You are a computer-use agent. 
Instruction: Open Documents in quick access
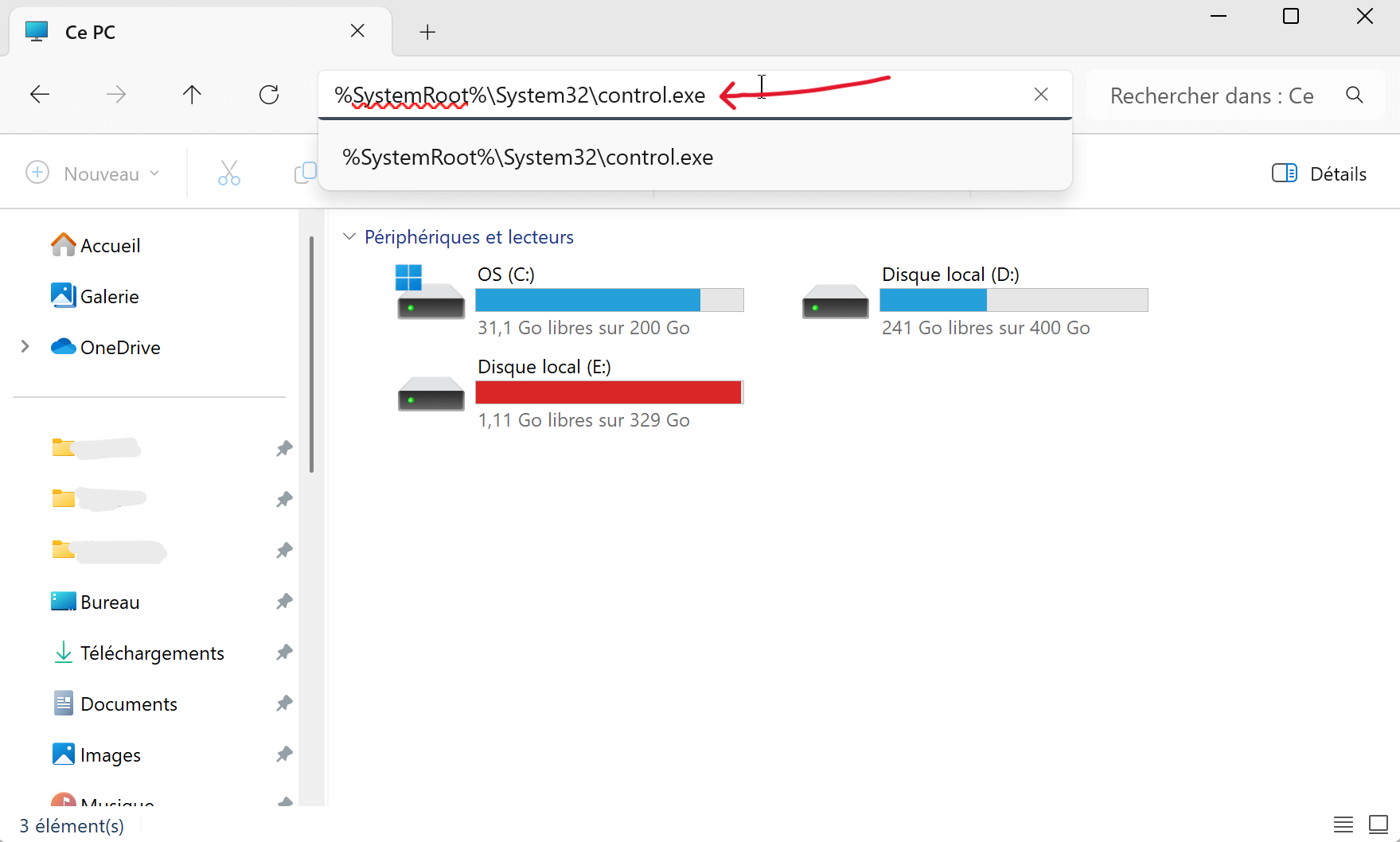coord(115,704)
